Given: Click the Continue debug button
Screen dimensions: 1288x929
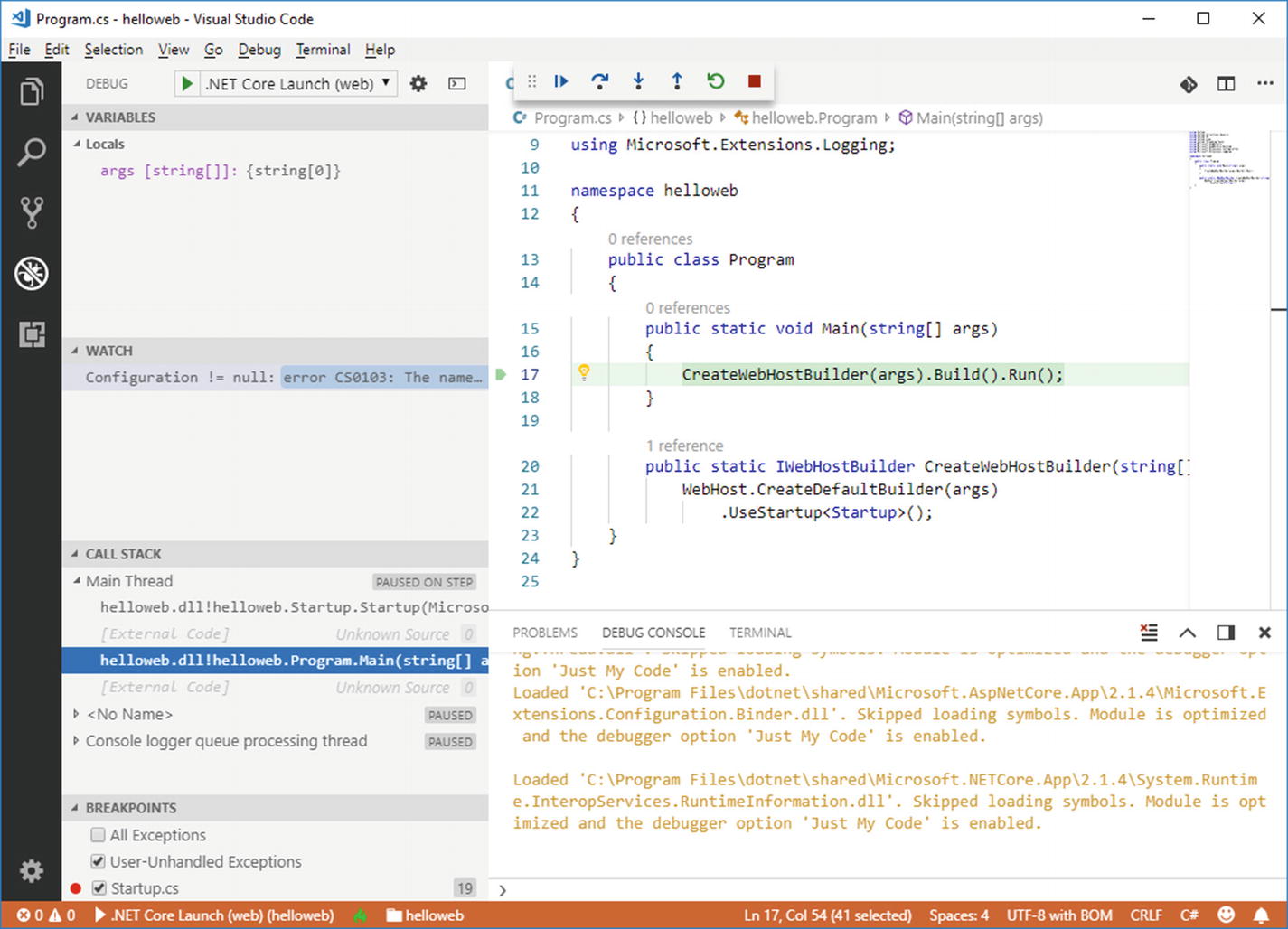Looking at the screenshot, I should coord(561,81).
